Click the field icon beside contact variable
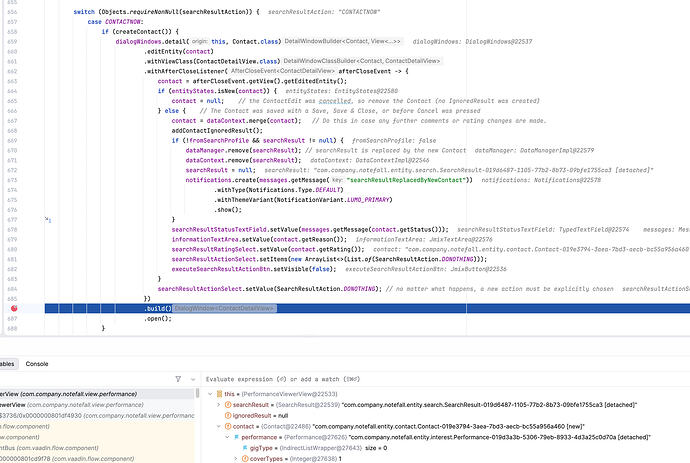Viewport: 690px width, 463px height. (x=228, y=426)
